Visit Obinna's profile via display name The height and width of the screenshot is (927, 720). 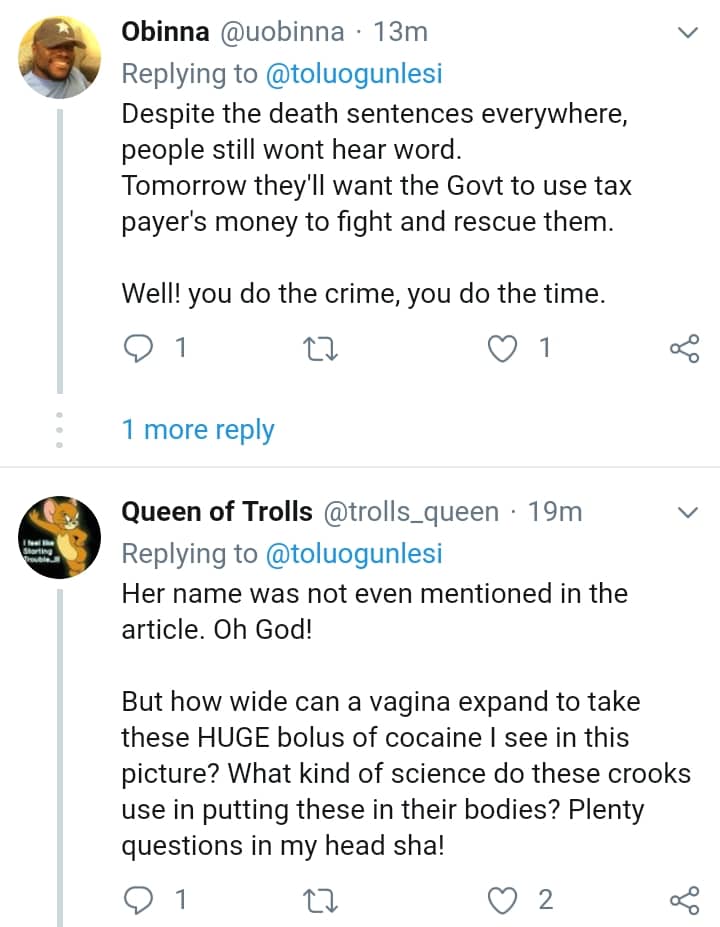[165, 32]
